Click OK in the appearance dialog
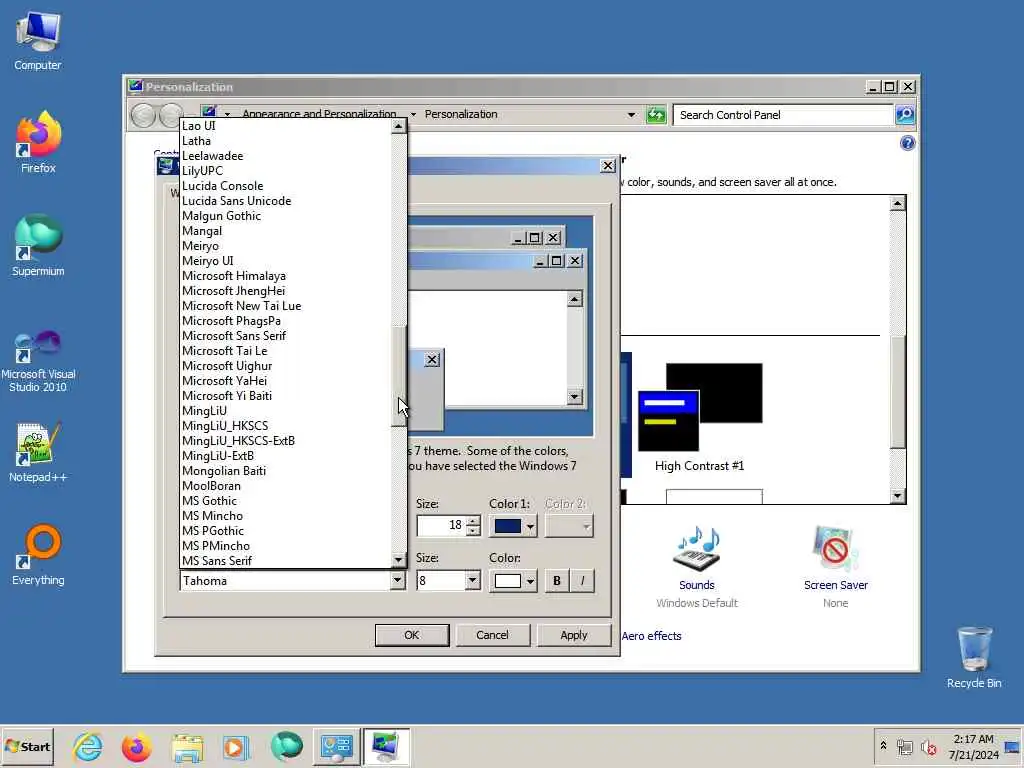The width and height of the screenshot is (1024, 768). [x=411, y=635]
